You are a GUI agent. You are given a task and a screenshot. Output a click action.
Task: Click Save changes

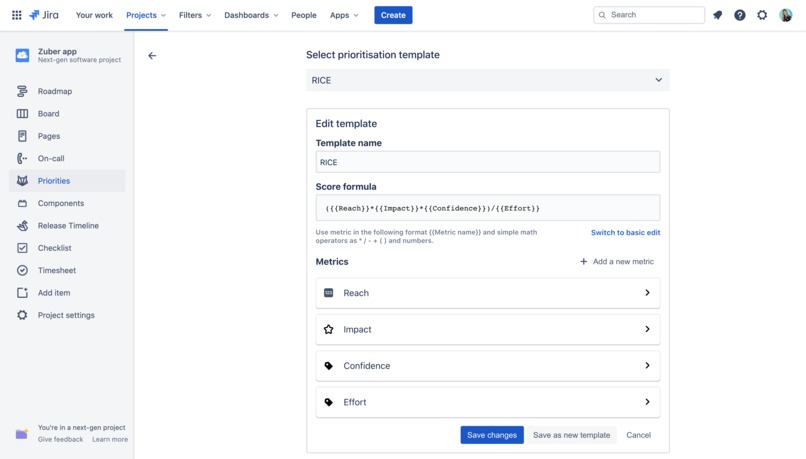click(492, 435)
